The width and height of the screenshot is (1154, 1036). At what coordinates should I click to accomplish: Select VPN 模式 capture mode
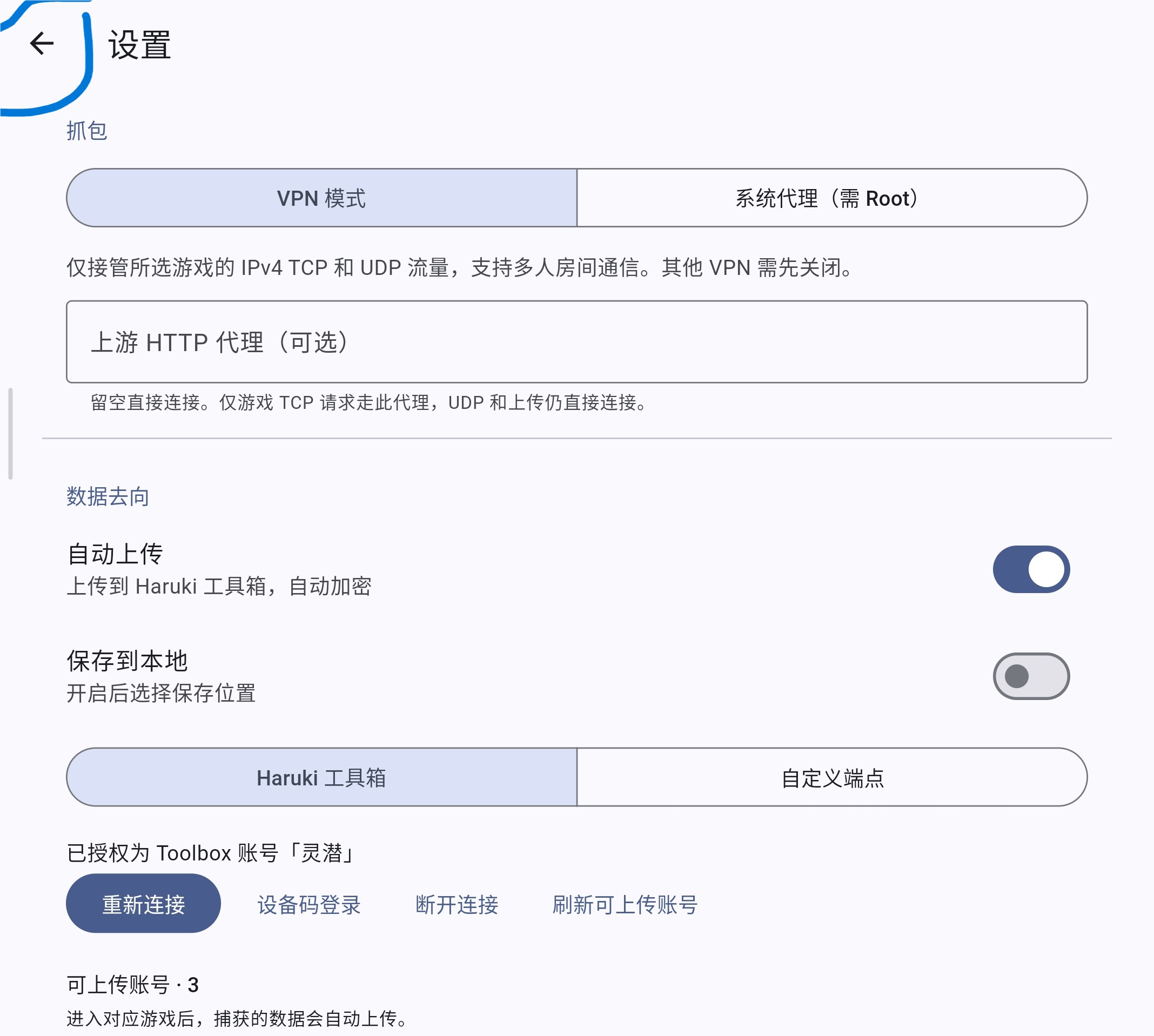click(x=321, y=198)
